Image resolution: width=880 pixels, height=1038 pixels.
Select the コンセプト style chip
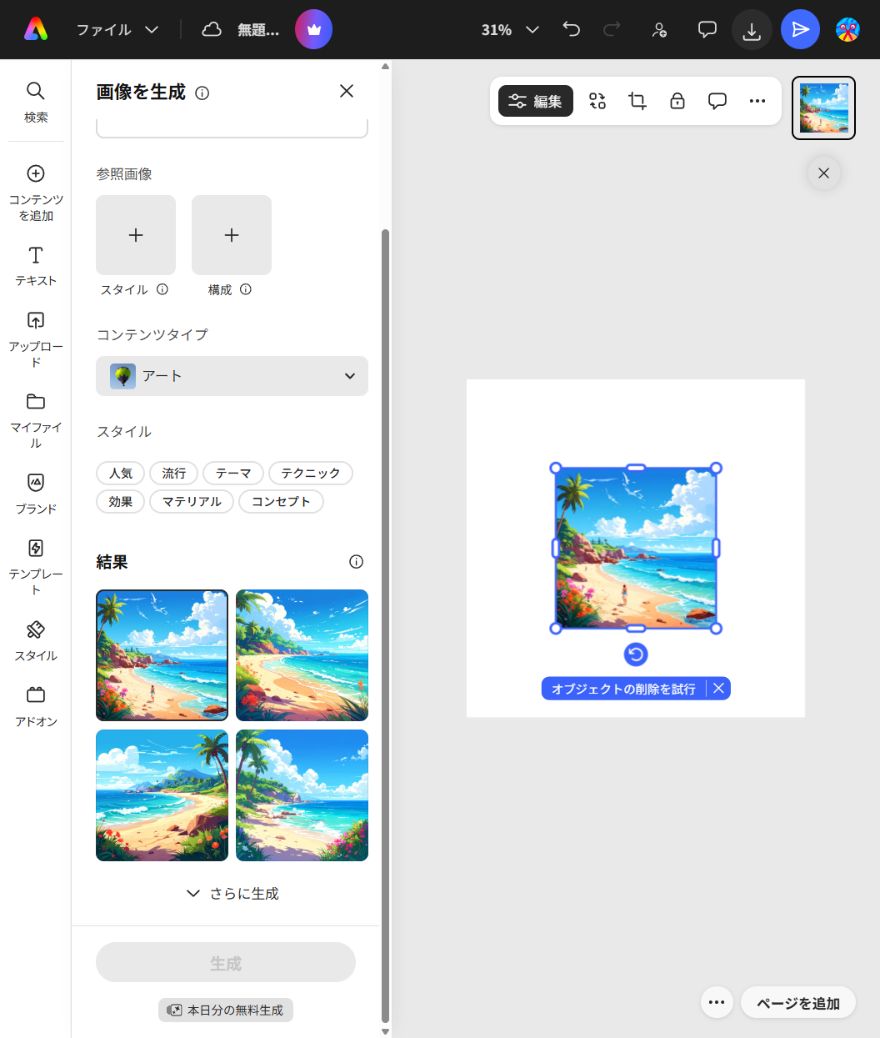281,502
